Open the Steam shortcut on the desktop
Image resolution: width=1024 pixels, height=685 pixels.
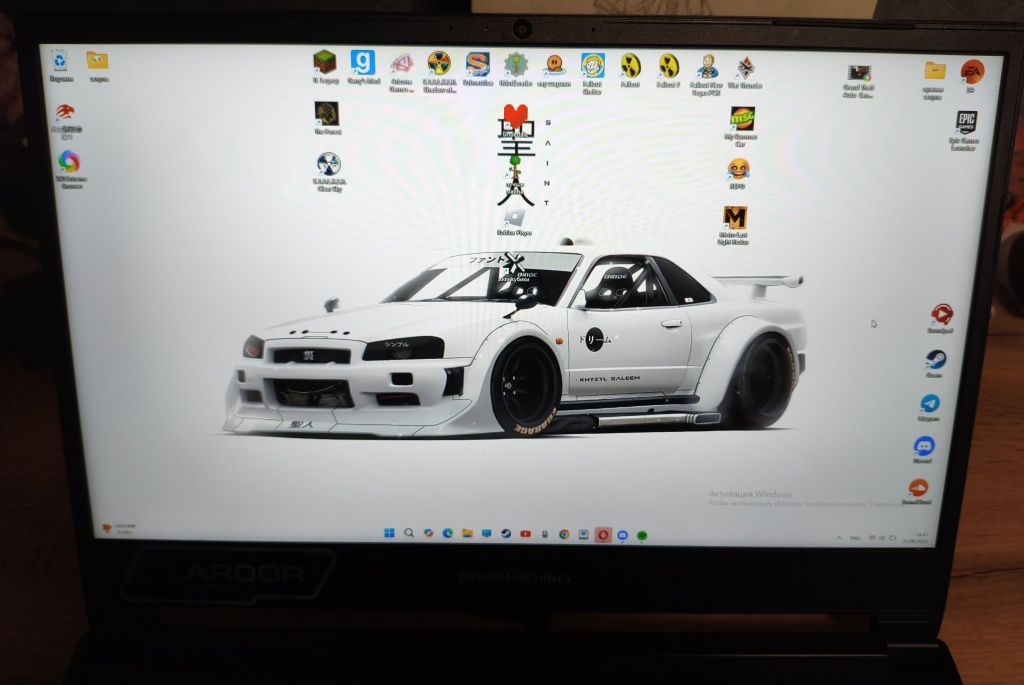935,364
